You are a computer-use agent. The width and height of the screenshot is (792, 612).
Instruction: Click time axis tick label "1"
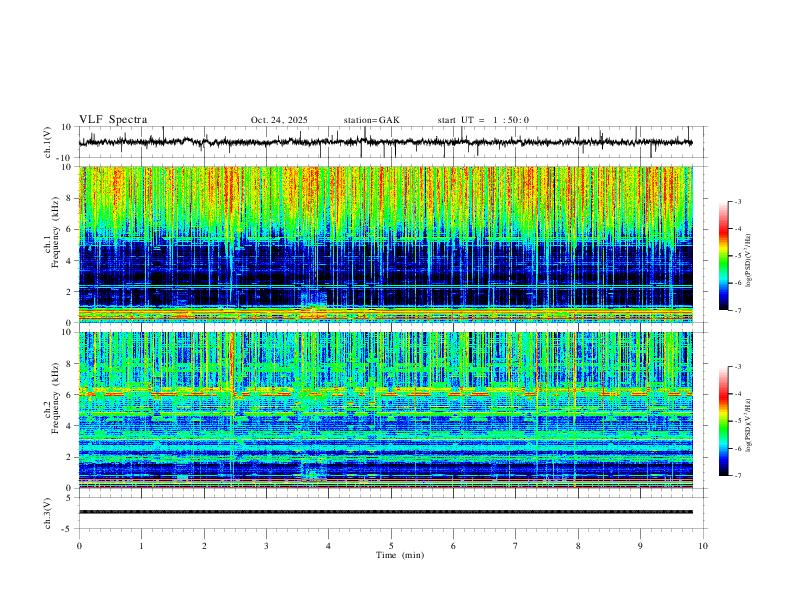pyautogui.click(x=141, y=546)
